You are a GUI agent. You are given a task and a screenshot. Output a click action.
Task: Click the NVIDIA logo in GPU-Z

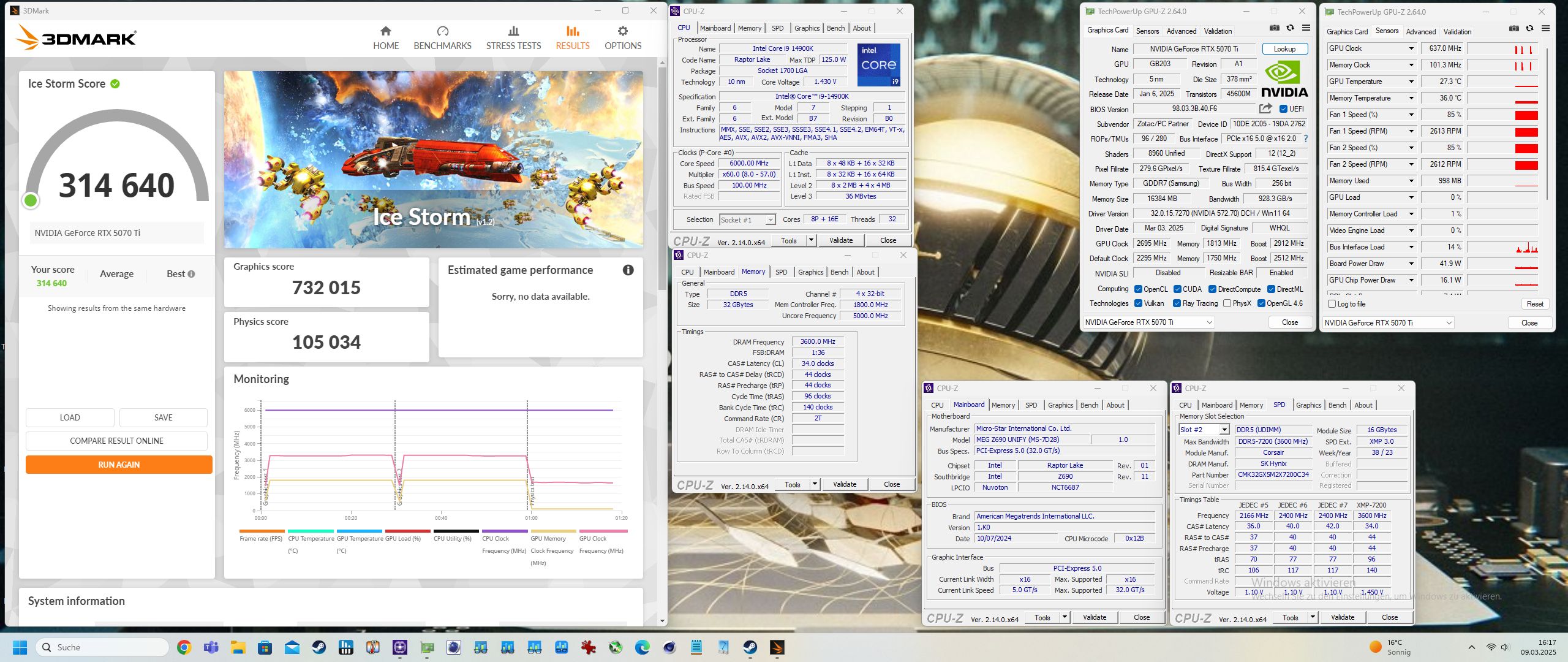pos(1284,79)
